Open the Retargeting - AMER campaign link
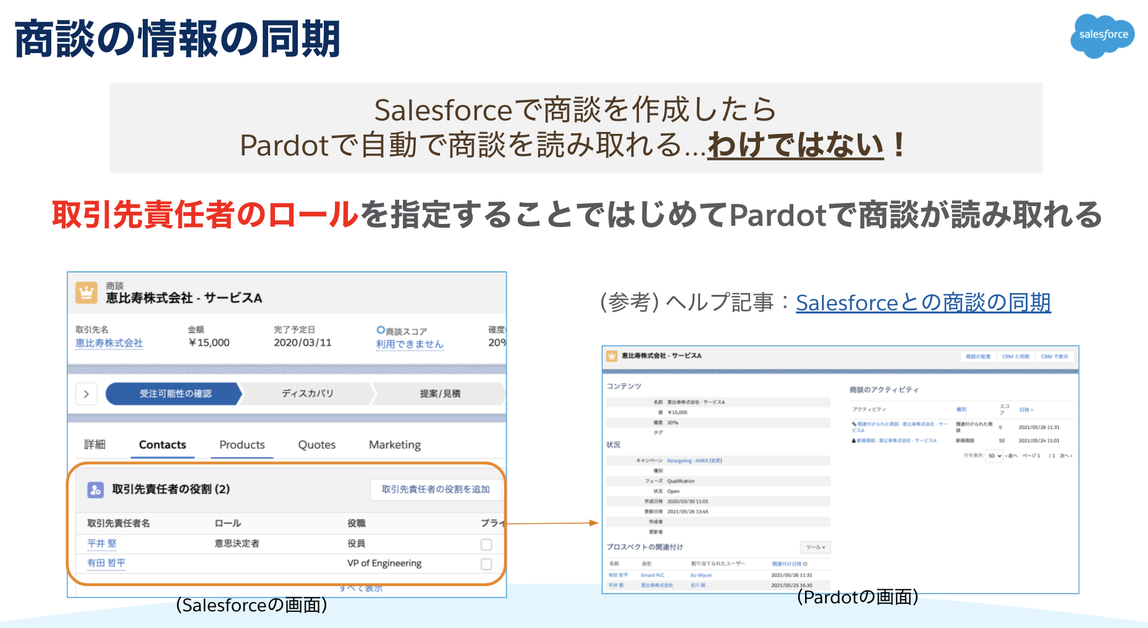Viewport: 1148px width, 628px height. tap(687, 460)
